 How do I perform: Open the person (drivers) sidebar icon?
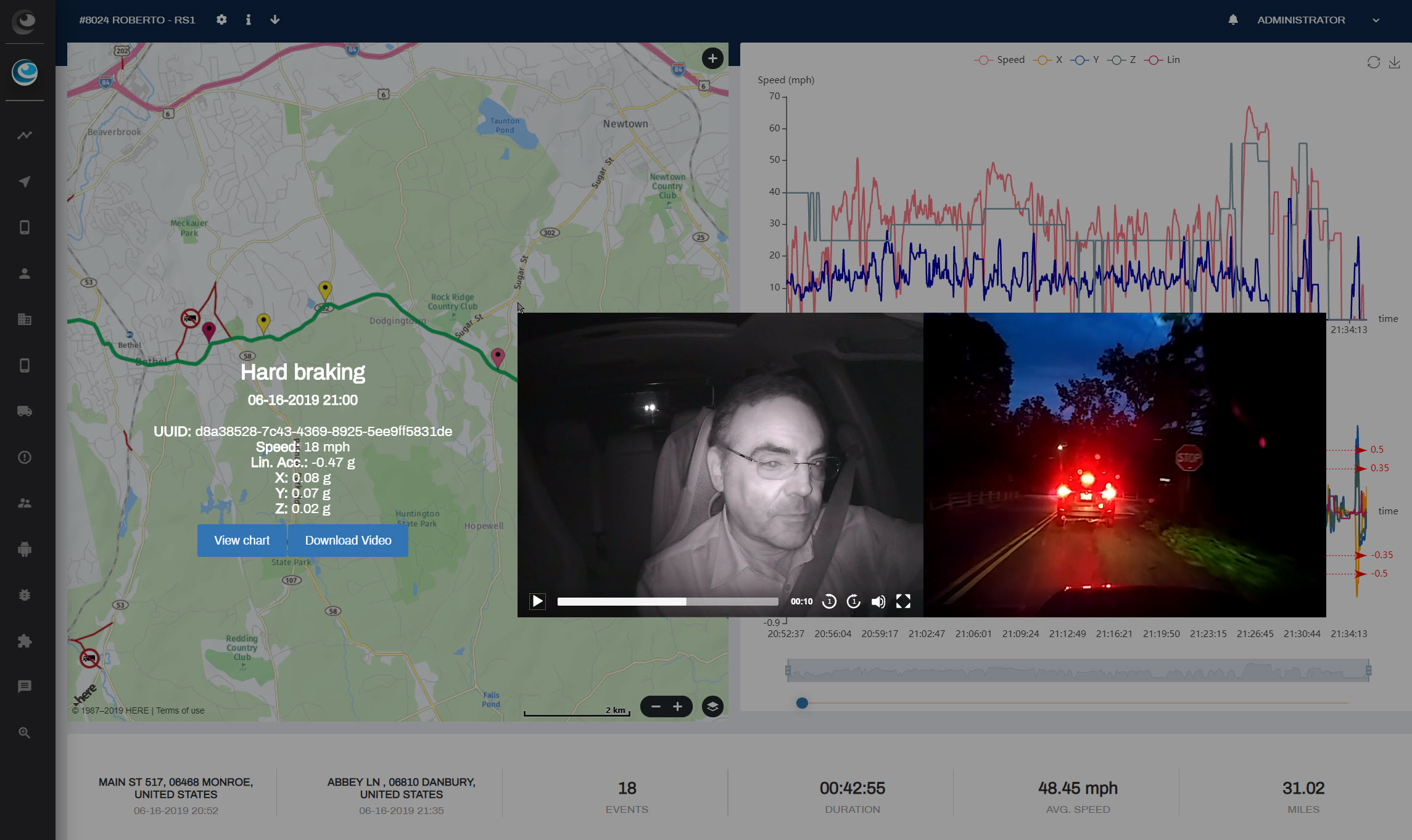tap(25, 273)
